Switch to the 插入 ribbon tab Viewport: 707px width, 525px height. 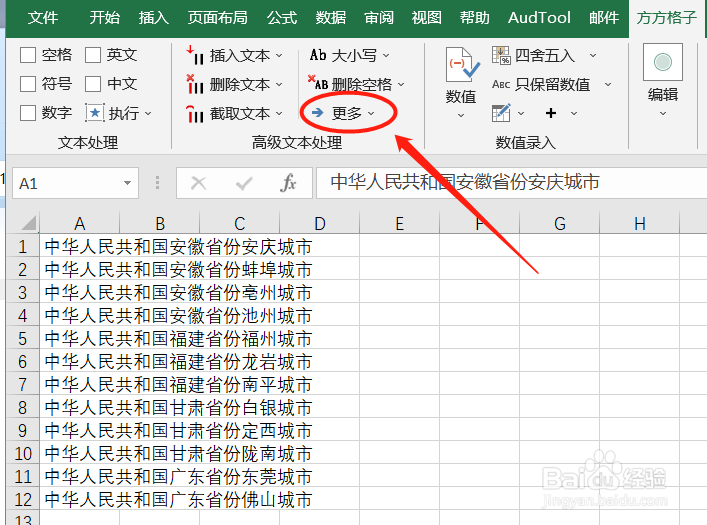click(x=154, y=18)
